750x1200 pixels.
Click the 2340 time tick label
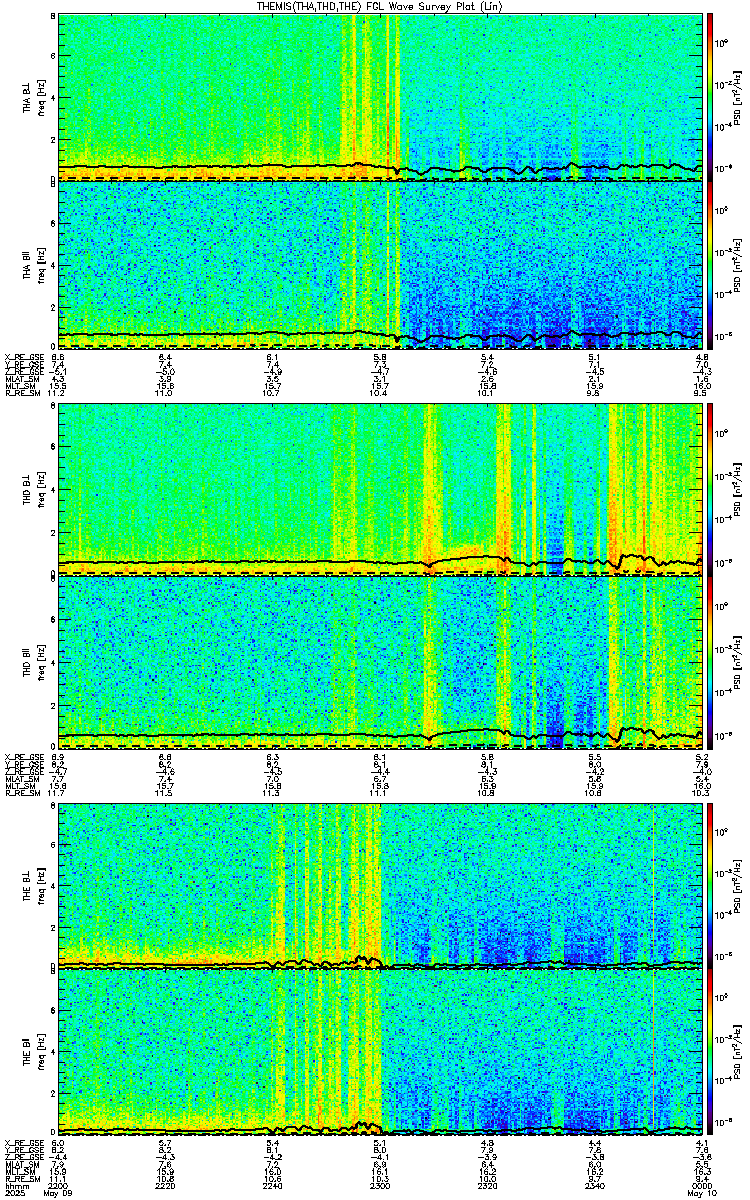pos(594,1186)
